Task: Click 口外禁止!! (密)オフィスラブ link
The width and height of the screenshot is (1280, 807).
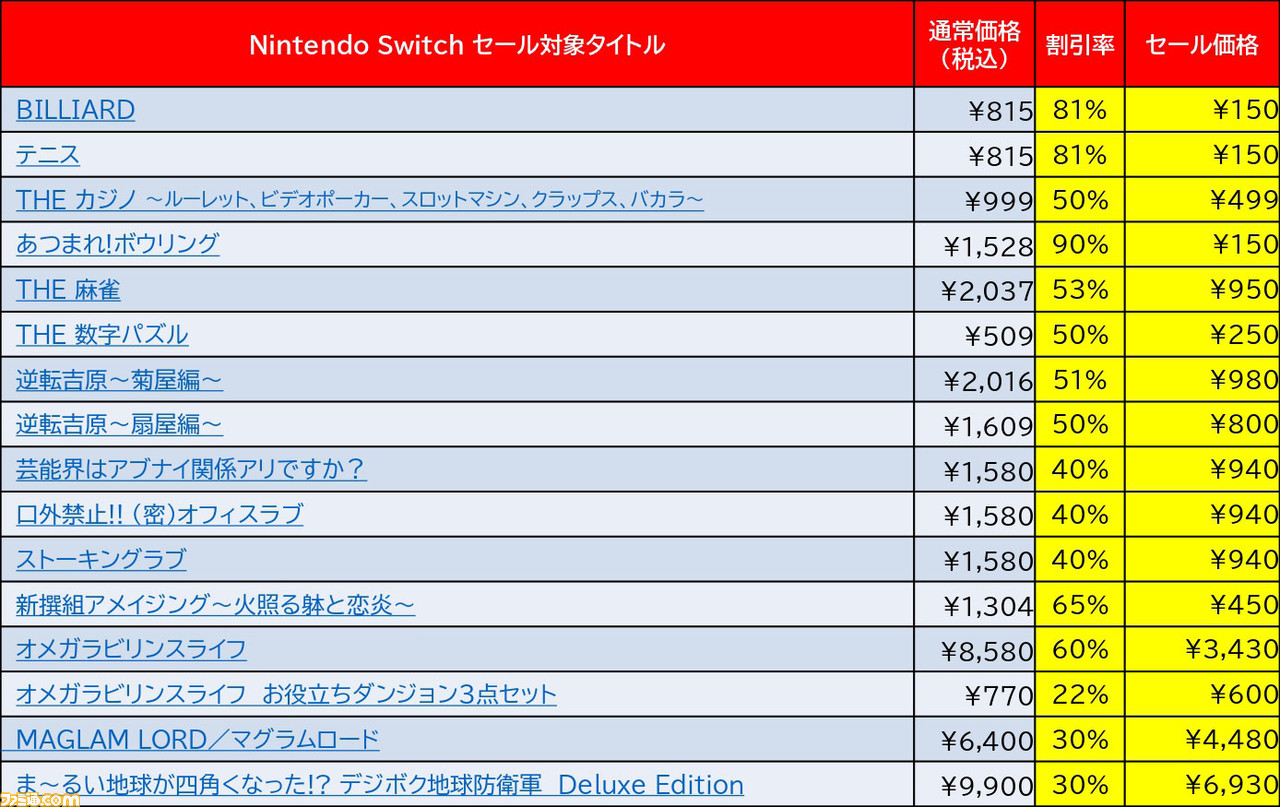Action: click(x=160, y=515)
